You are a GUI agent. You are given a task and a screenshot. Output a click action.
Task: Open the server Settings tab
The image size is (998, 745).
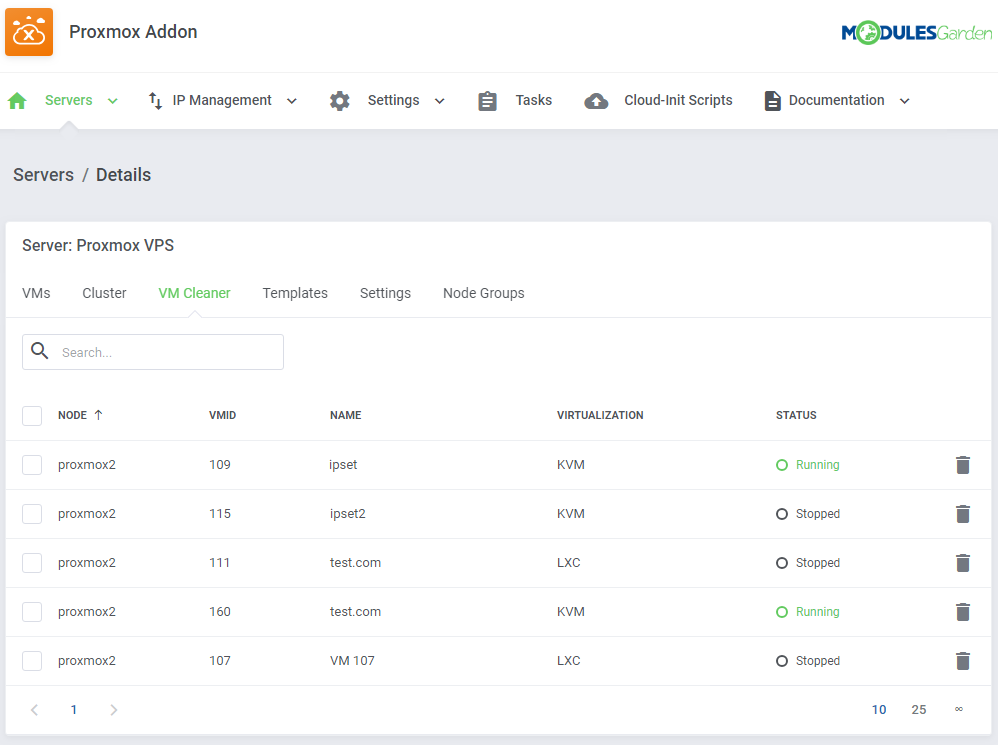[x=385, y=293]
